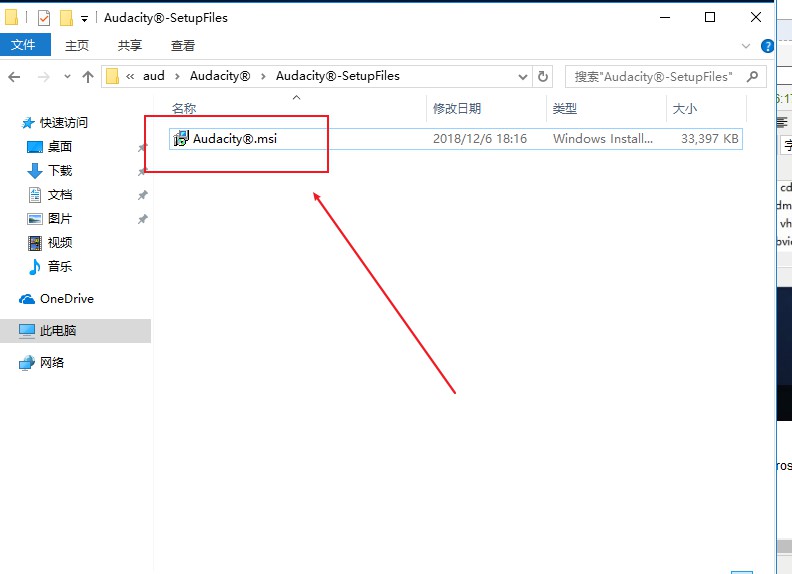792x574 pixels.
Task: Sort files by 修改日期 column
Action: pos(457,109)
